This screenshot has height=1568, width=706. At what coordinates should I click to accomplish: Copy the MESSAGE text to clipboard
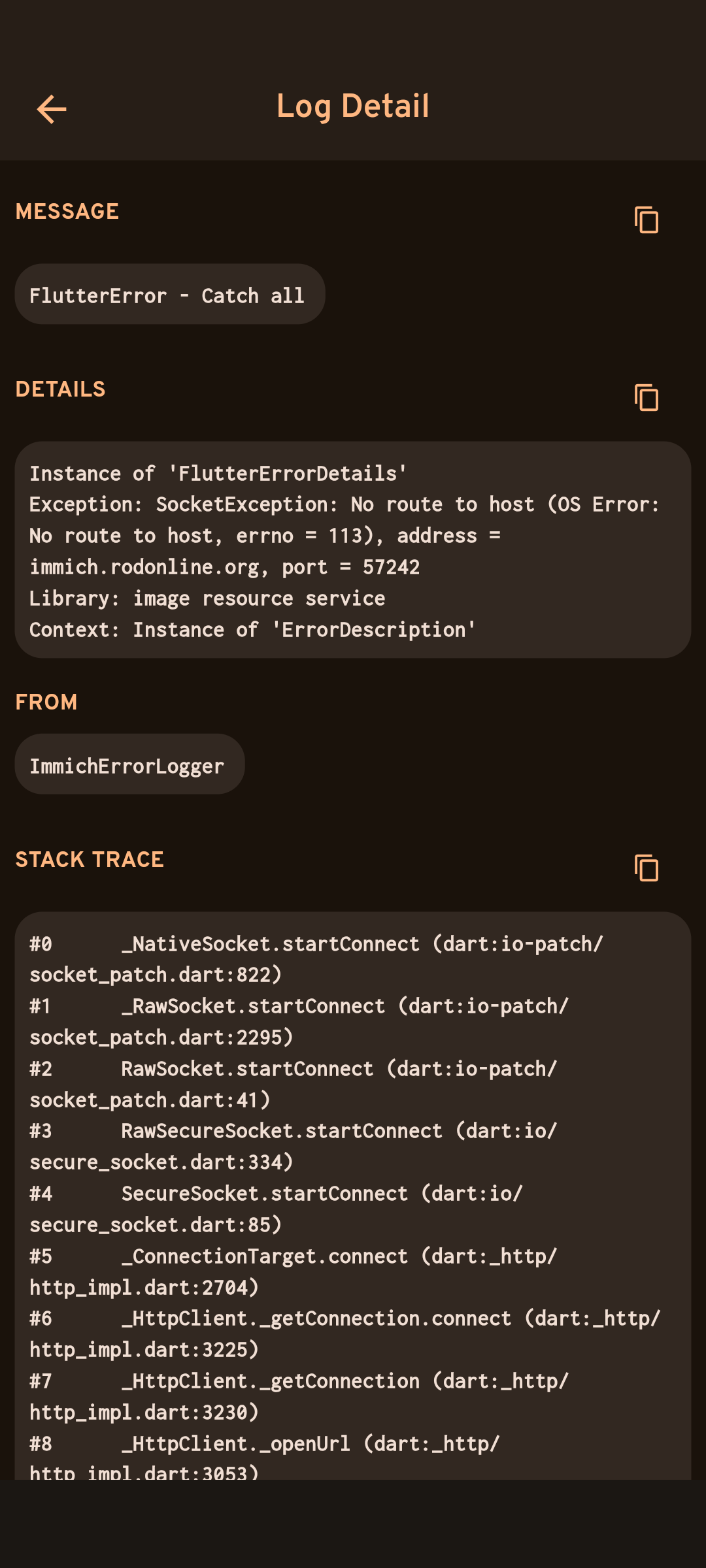pos(646,220)
